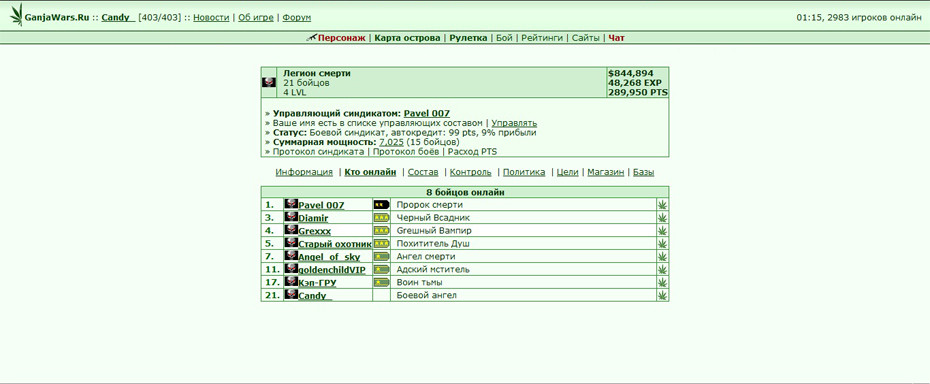930x384 pixels.
Task: Click the rank insignia in goldenchildVIP row
Action: pos(381,269)
